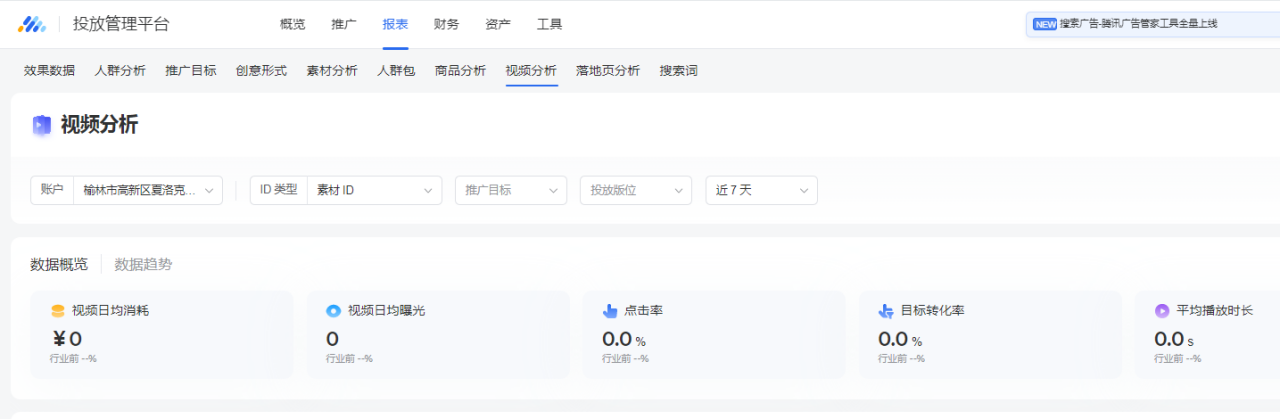Open the 推广 top menu

point(344,24)
